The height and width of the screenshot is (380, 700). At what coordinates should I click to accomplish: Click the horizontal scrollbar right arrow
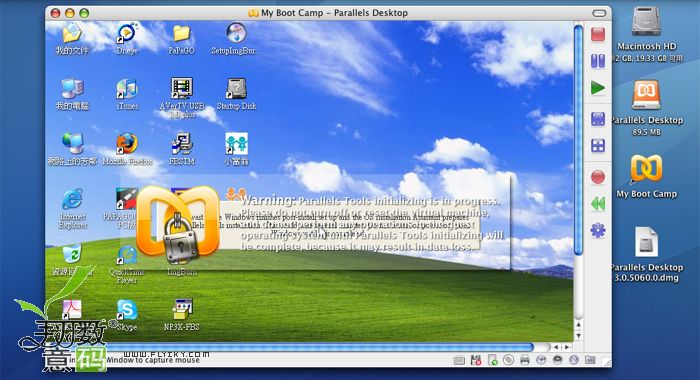click(x=567, y=347)
